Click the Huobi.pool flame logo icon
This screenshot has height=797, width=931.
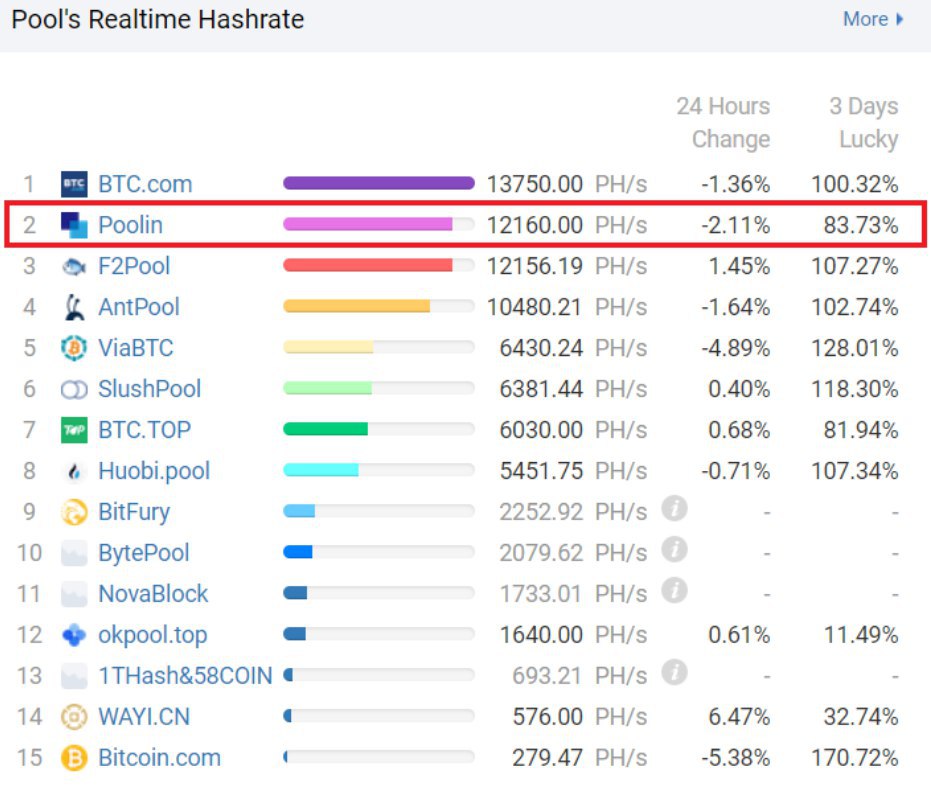[74, 472]
